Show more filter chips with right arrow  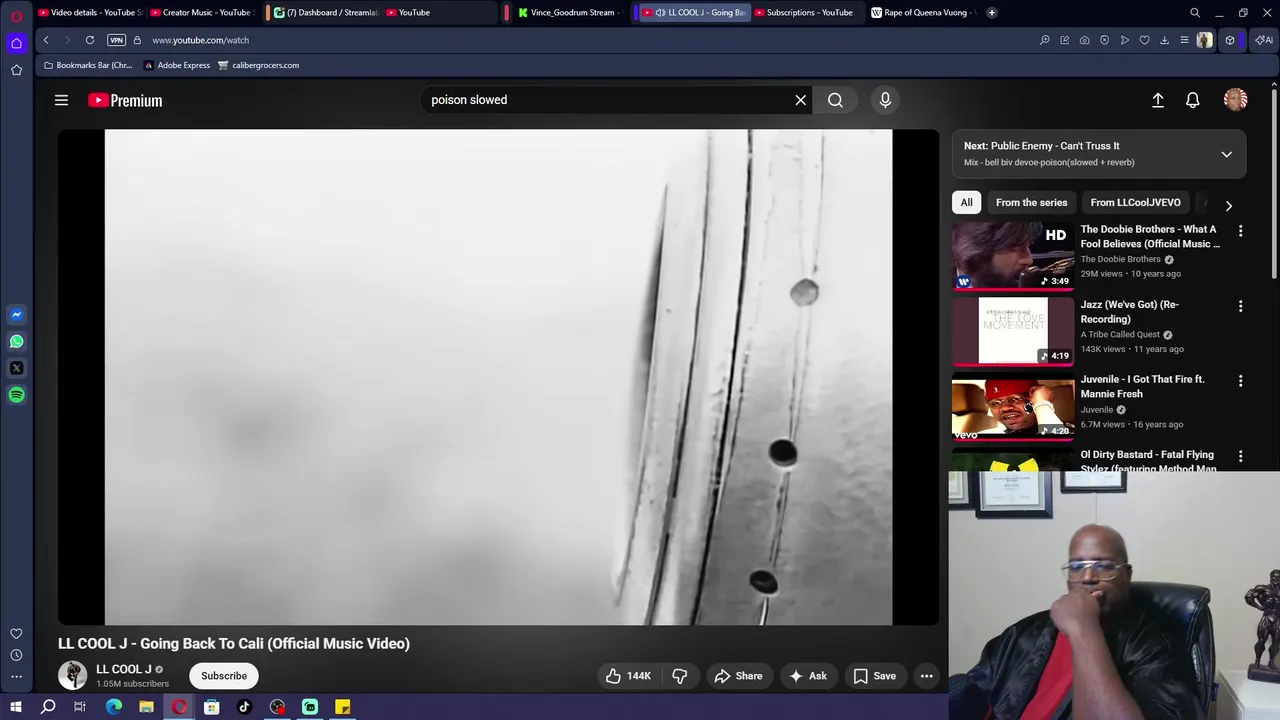pos(1228,205)
